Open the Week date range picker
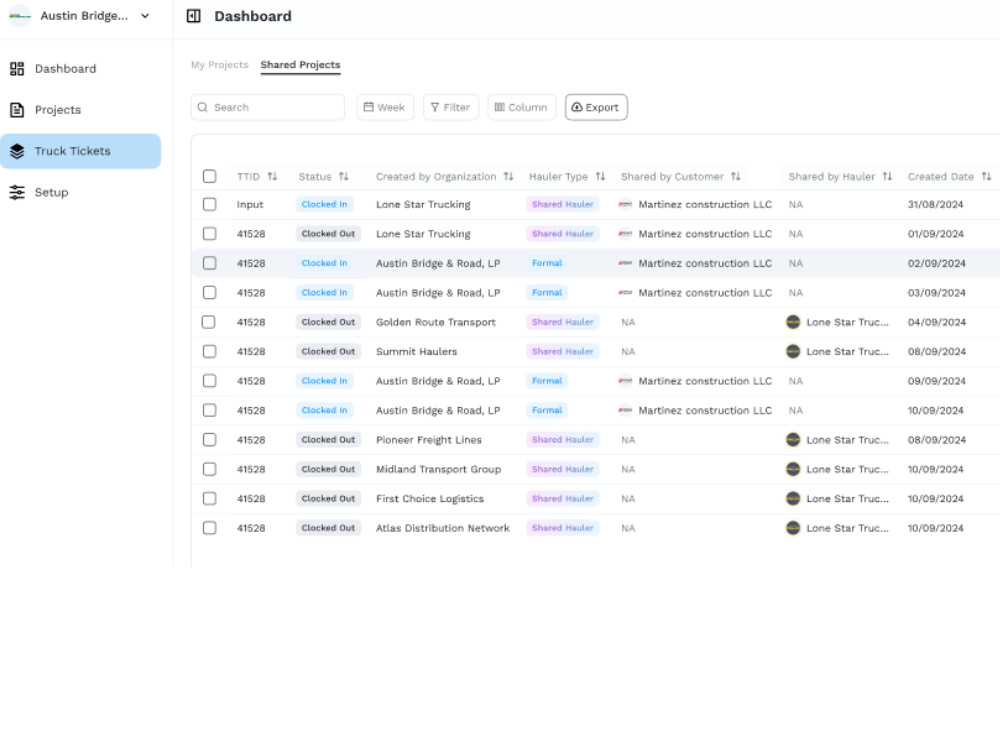 click(x=385, y=107)
